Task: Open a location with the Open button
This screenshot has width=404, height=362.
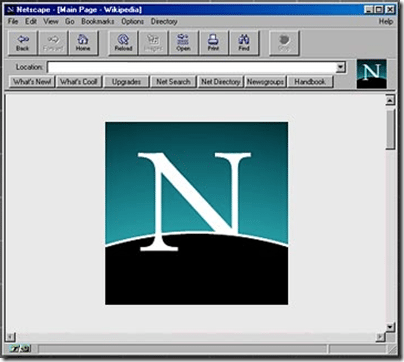Action: (183, 43)
